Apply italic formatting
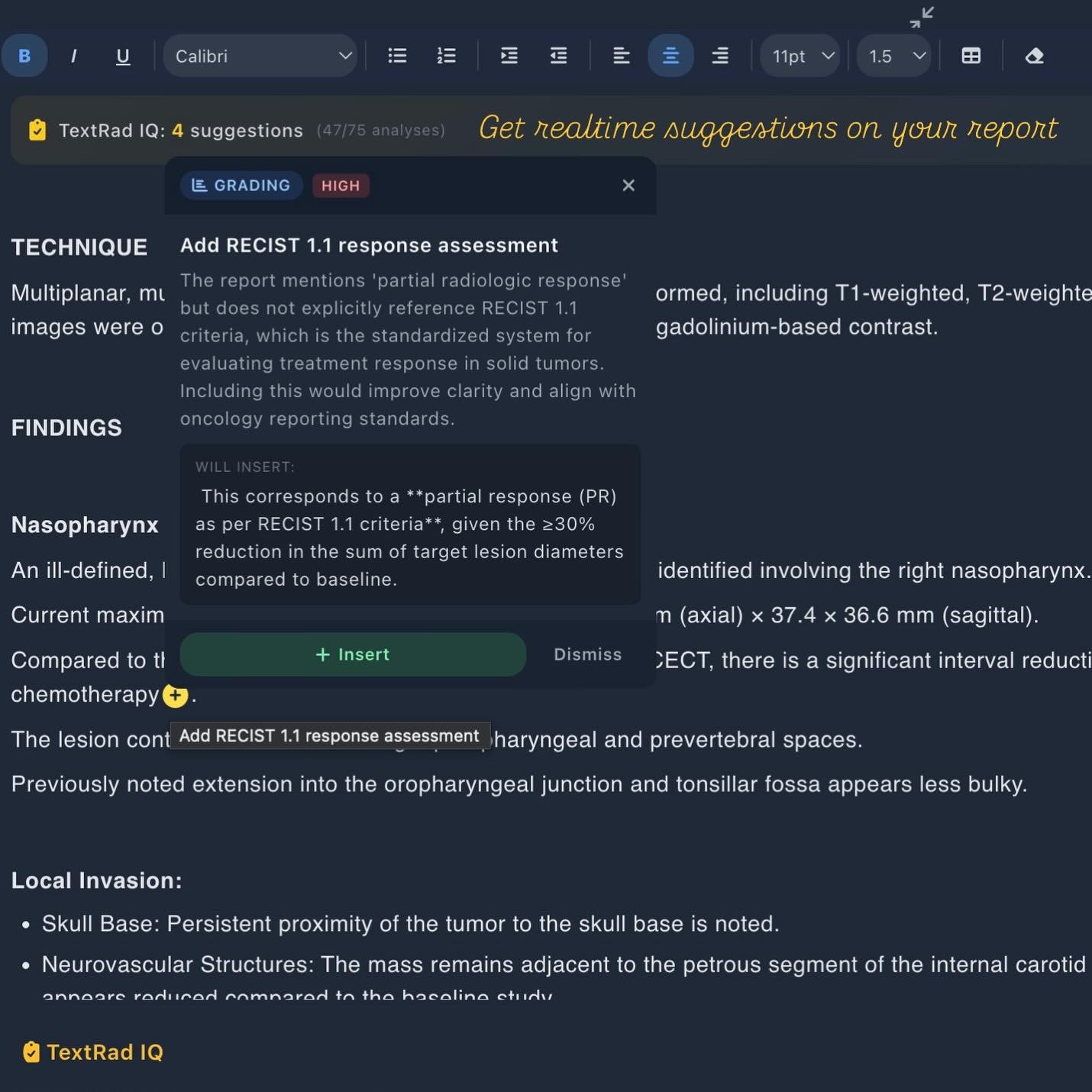Viewport: 1092px width, 1092px height. coord(74,55)
